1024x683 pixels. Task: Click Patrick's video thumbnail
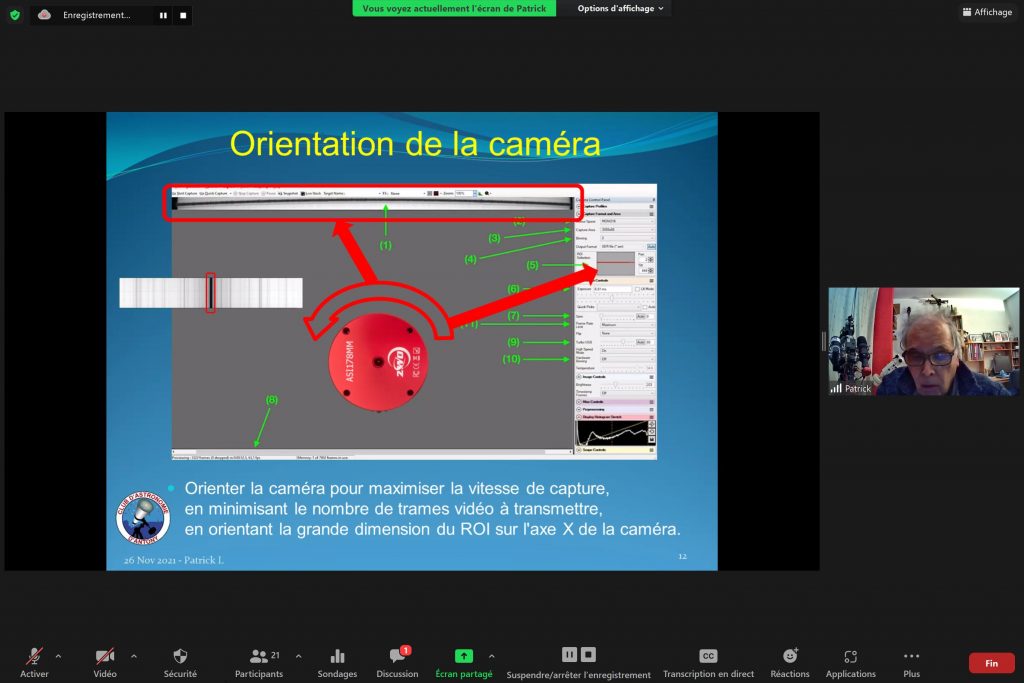pyautogui.click(x=923, y=341)
